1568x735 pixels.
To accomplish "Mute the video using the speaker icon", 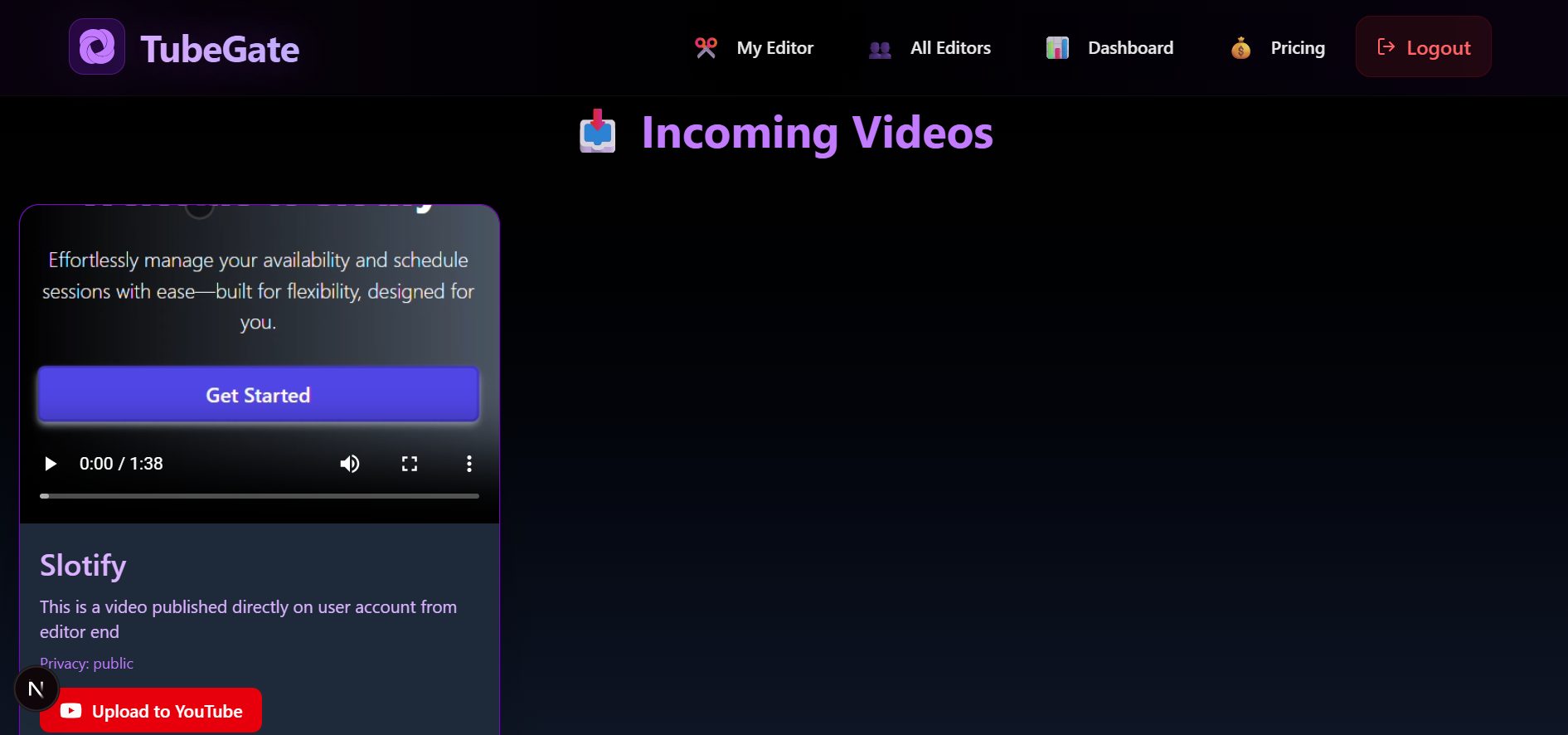I will tap(350, 464).
